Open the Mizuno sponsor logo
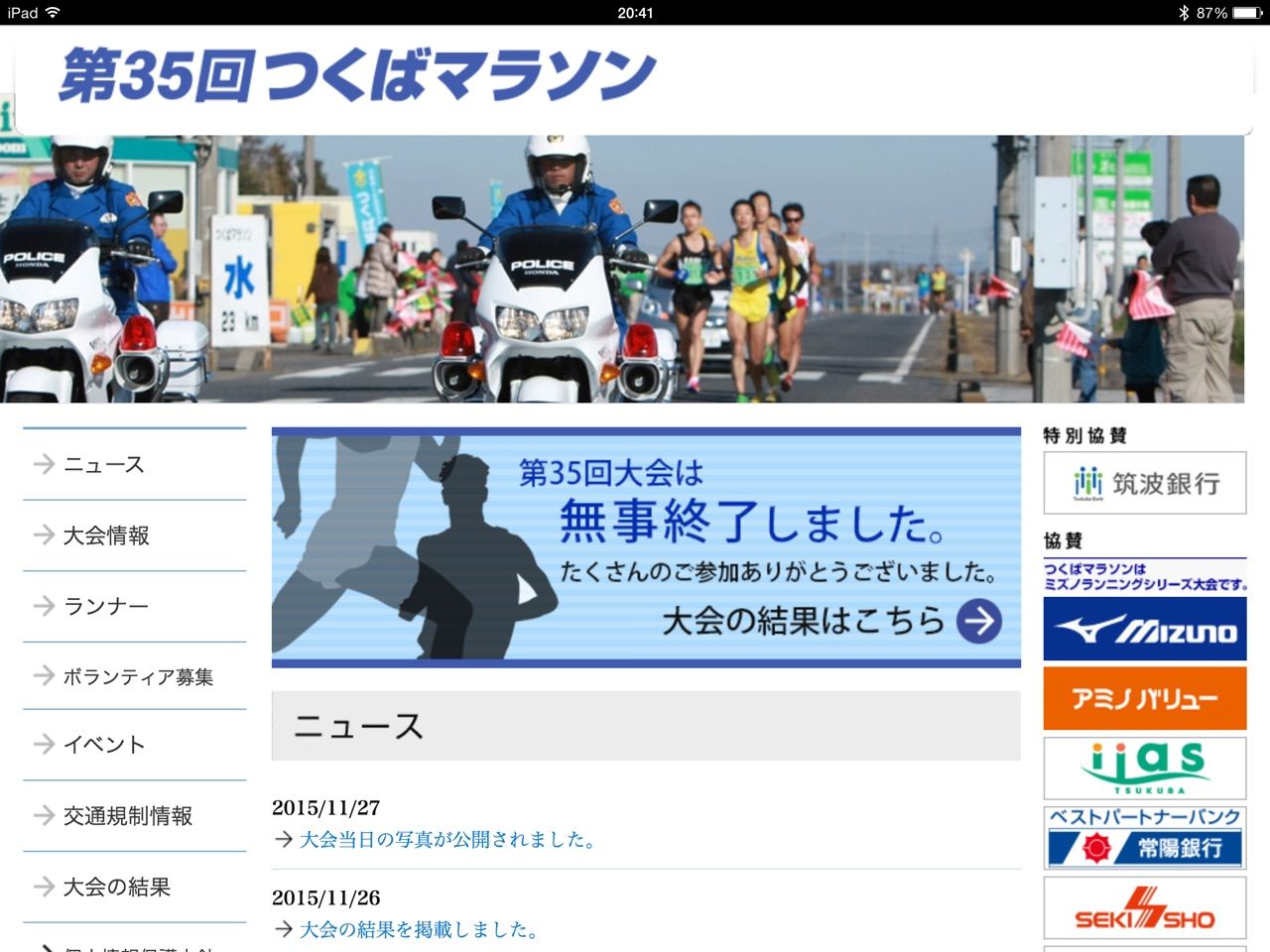 (1143, 629)
